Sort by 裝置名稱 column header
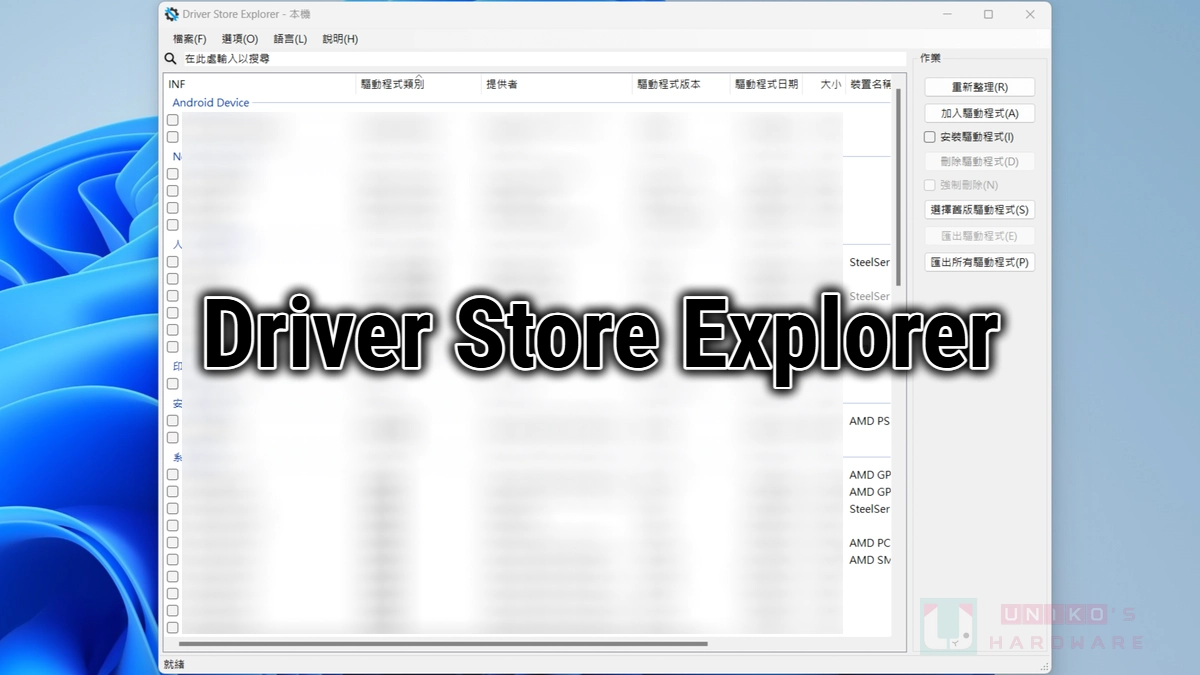 (x=869, y=85)
